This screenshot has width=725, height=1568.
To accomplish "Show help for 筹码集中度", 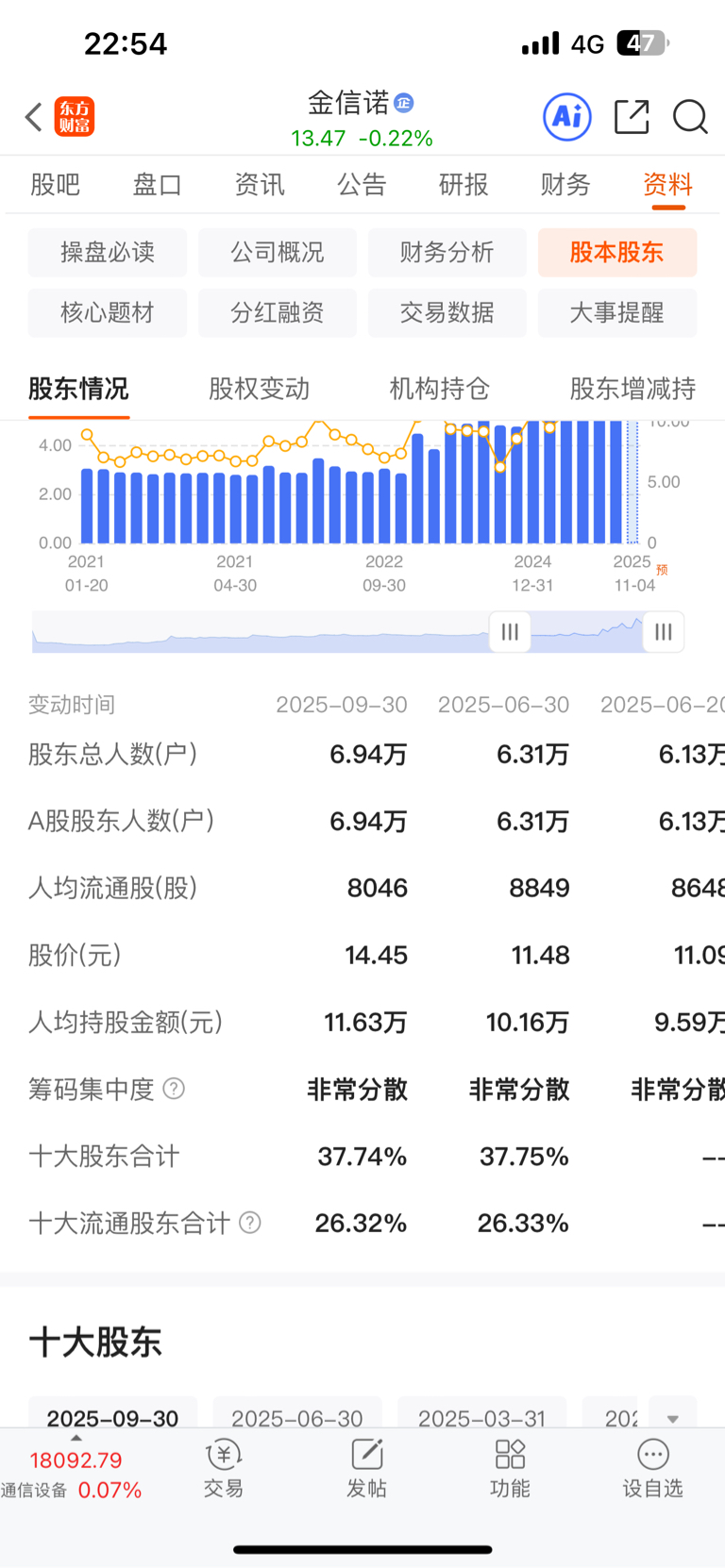I will (174, 1089).
